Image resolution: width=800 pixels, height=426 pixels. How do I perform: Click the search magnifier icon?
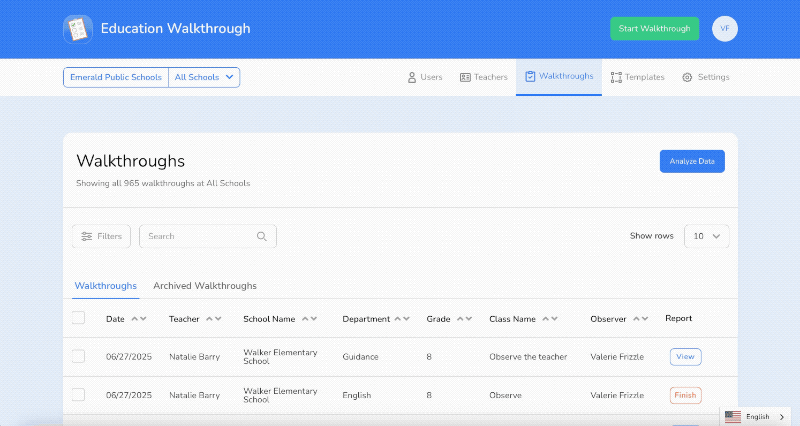[262, 237]
